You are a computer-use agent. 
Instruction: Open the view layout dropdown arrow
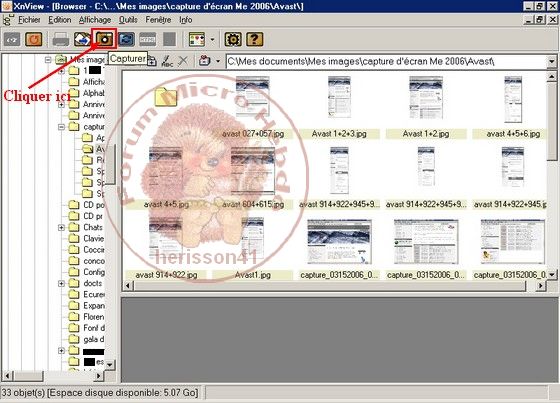tap(212, 39)
